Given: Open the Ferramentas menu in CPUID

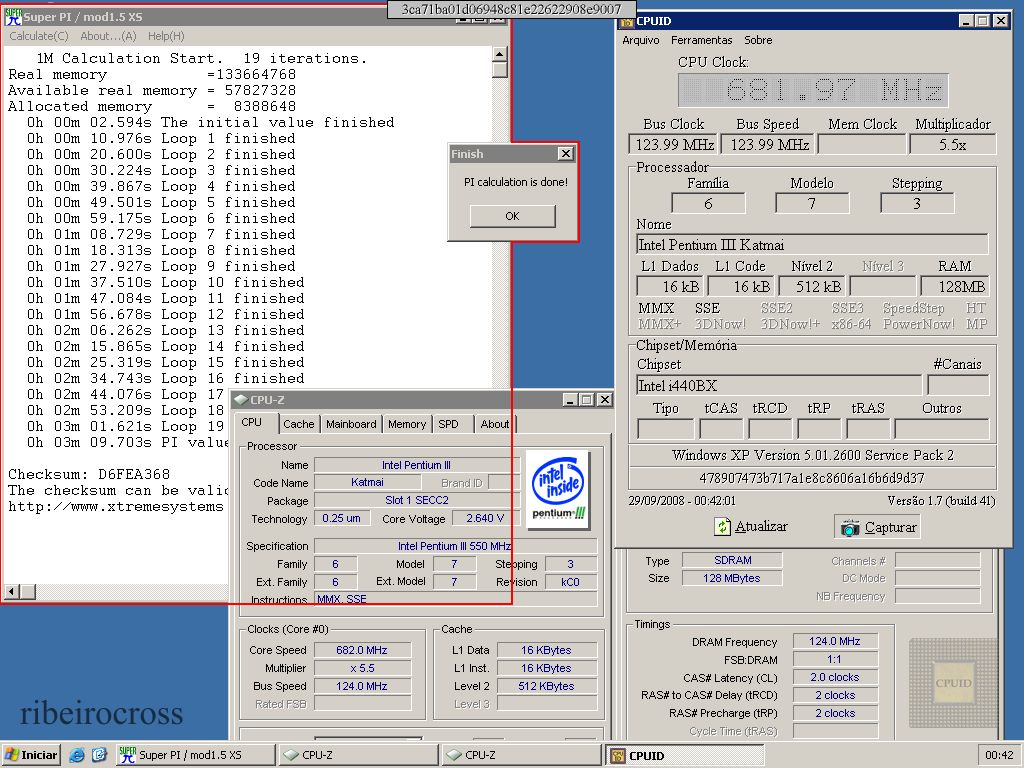Looking at the screenshot, I should tap(701, 40).
